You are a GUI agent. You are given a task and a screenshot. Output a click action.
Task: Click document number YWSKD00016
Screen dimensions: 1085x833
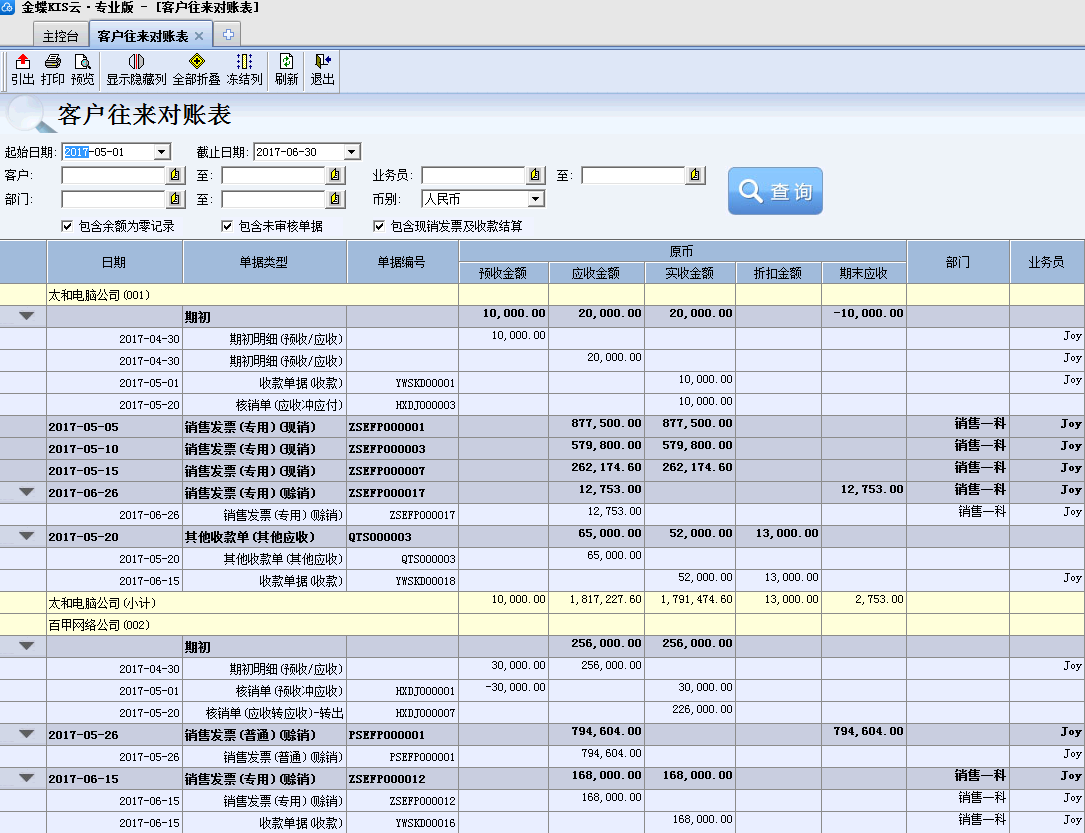coord(426,823)
